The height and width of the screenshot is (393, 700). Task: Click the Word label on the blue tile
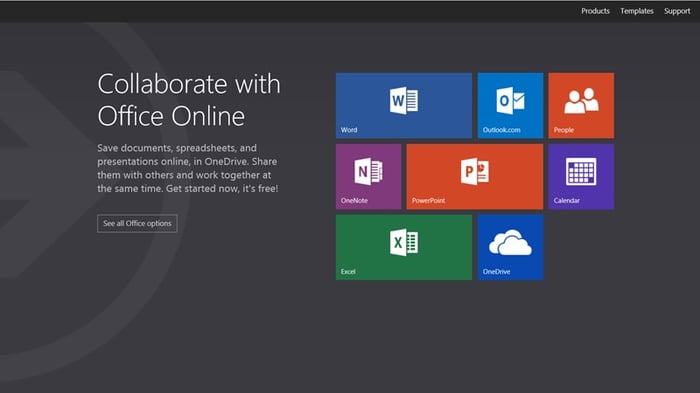pyautogui.click(x=349, y=130)
